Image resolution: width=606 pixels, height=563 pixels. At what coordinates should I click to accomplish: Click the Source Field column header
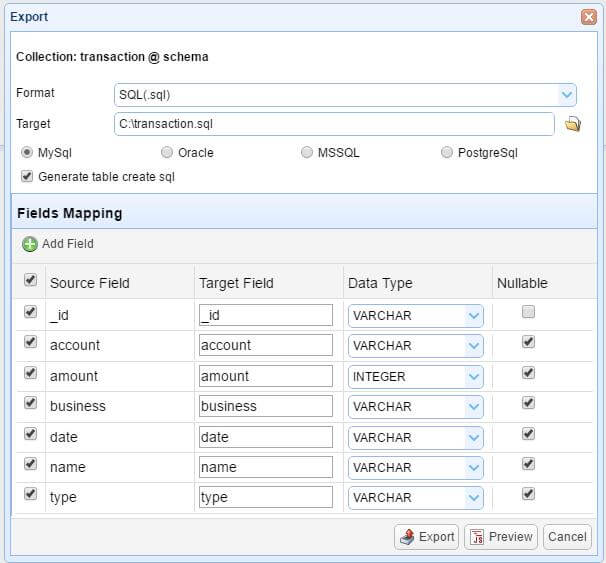click(x=120, y=282)
